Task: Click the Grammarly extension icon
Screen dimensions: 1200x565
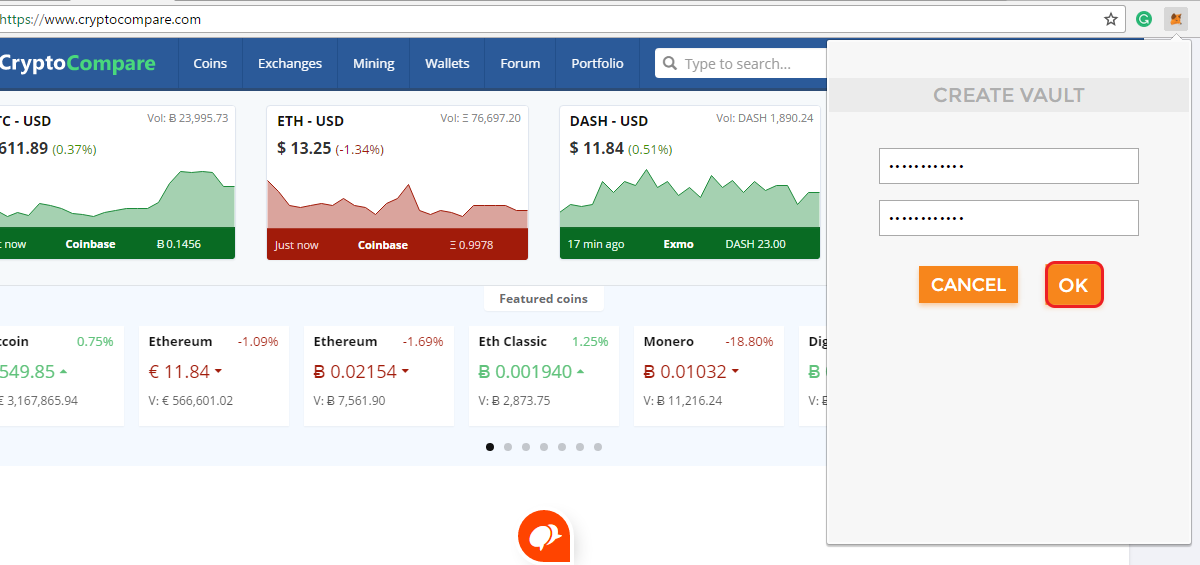Action: coord(1144,19)
